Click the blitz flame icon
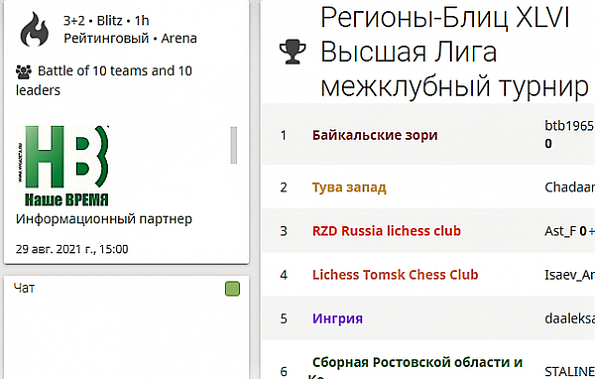 34,29
